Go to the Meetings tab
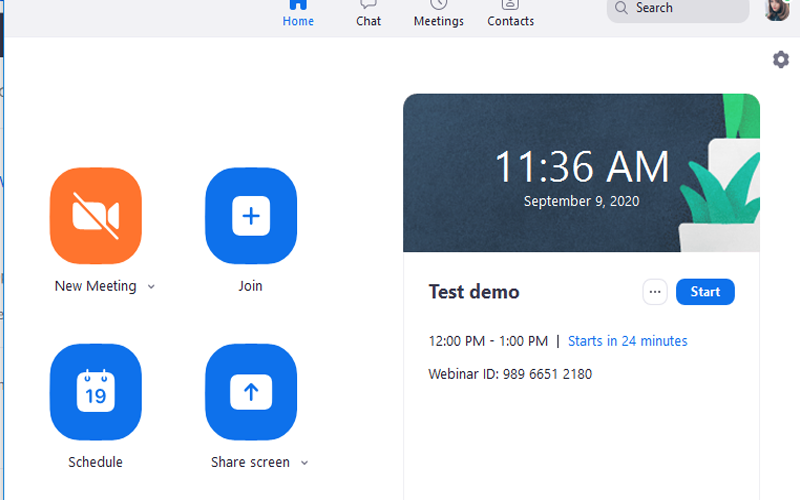Screen dimensions: 800x500 439,14
